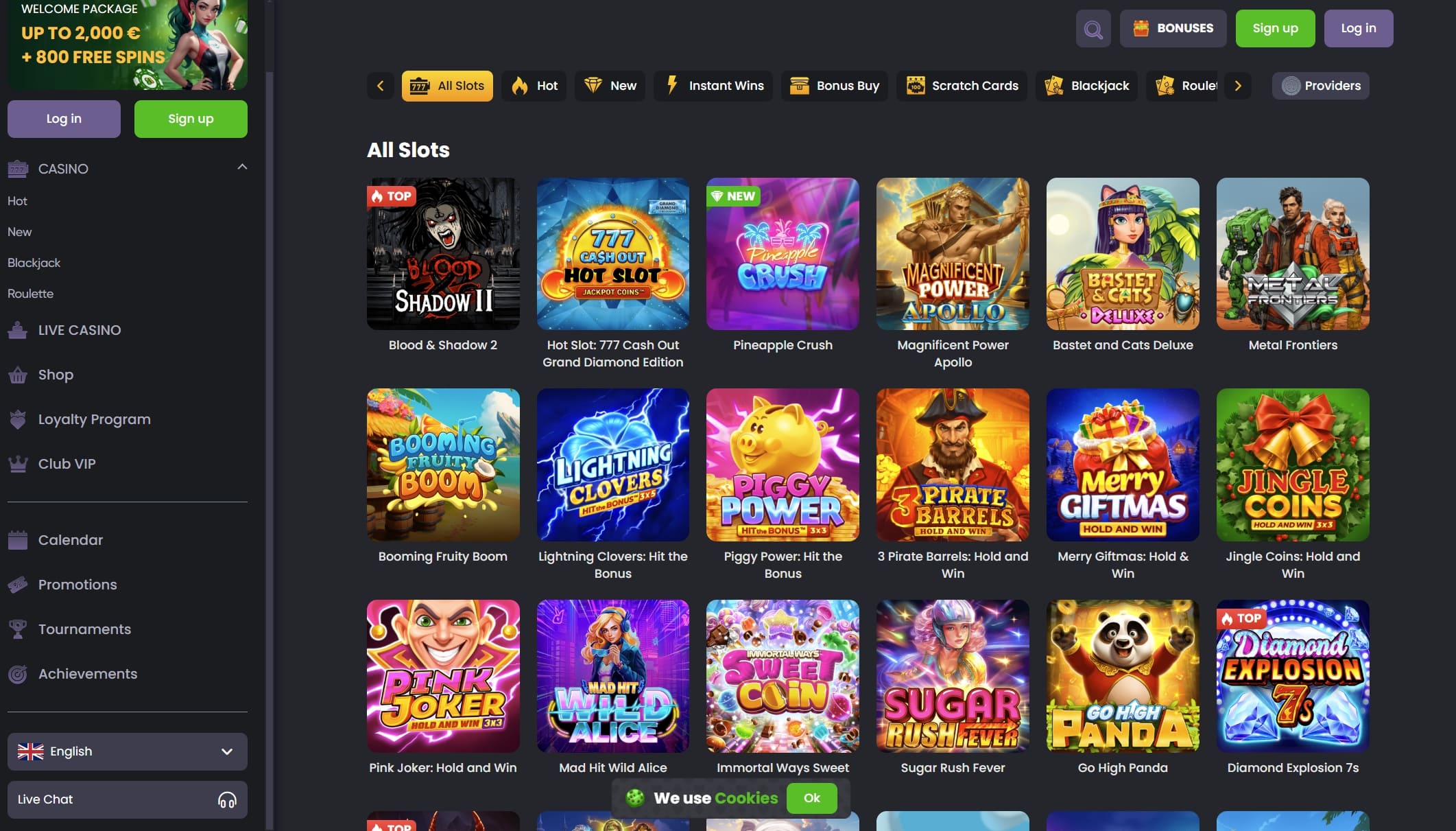1456x831 pixels.
Task: Show previous categories with left arrow
Action: (x=381, y=86)
